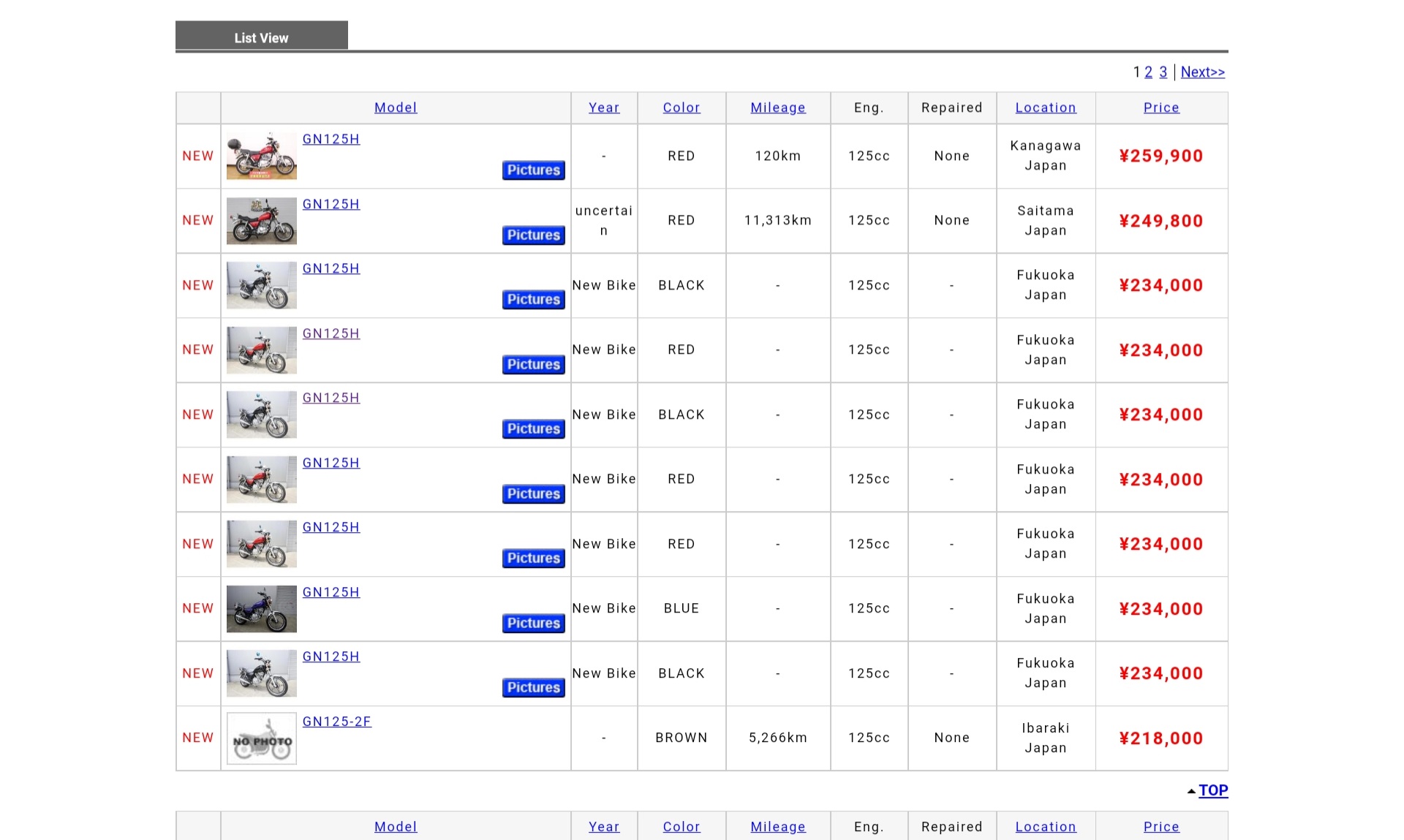Click the Next>> pagination link

pos(1202,72)
